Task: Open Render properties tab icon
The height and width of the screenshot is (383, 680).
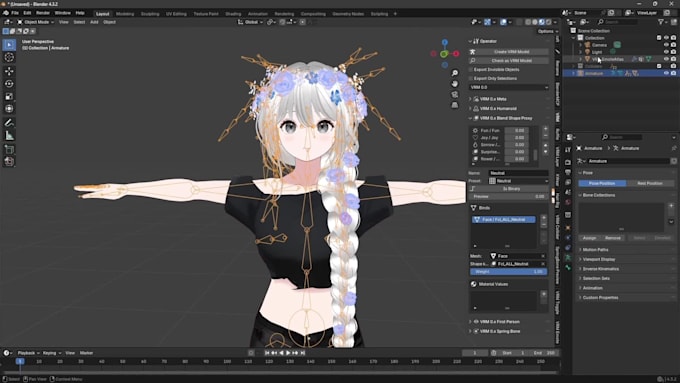Action: point(568,162)
